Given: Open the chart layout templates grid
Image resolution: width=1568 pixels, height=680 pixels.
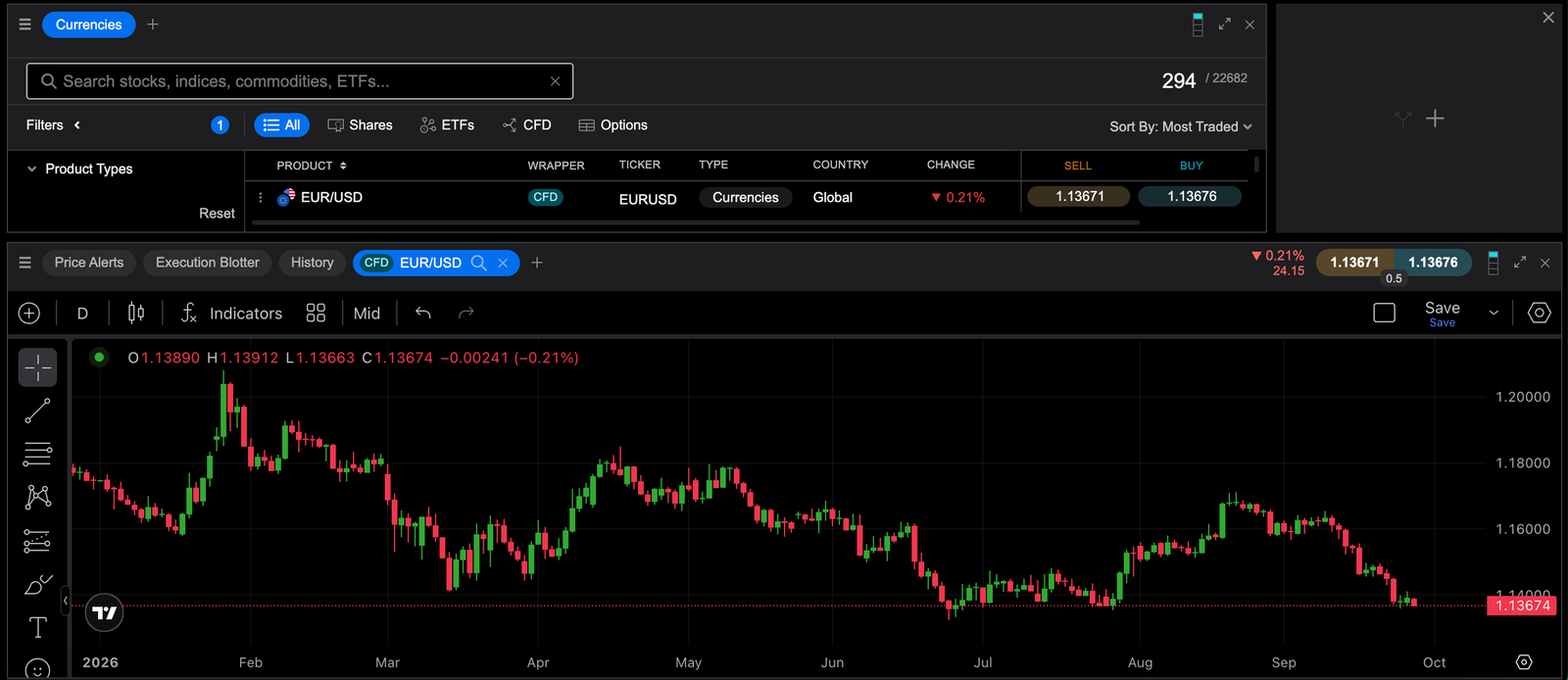Looking at the screenshot, I should pyautogui.click(x=316, y=314).
